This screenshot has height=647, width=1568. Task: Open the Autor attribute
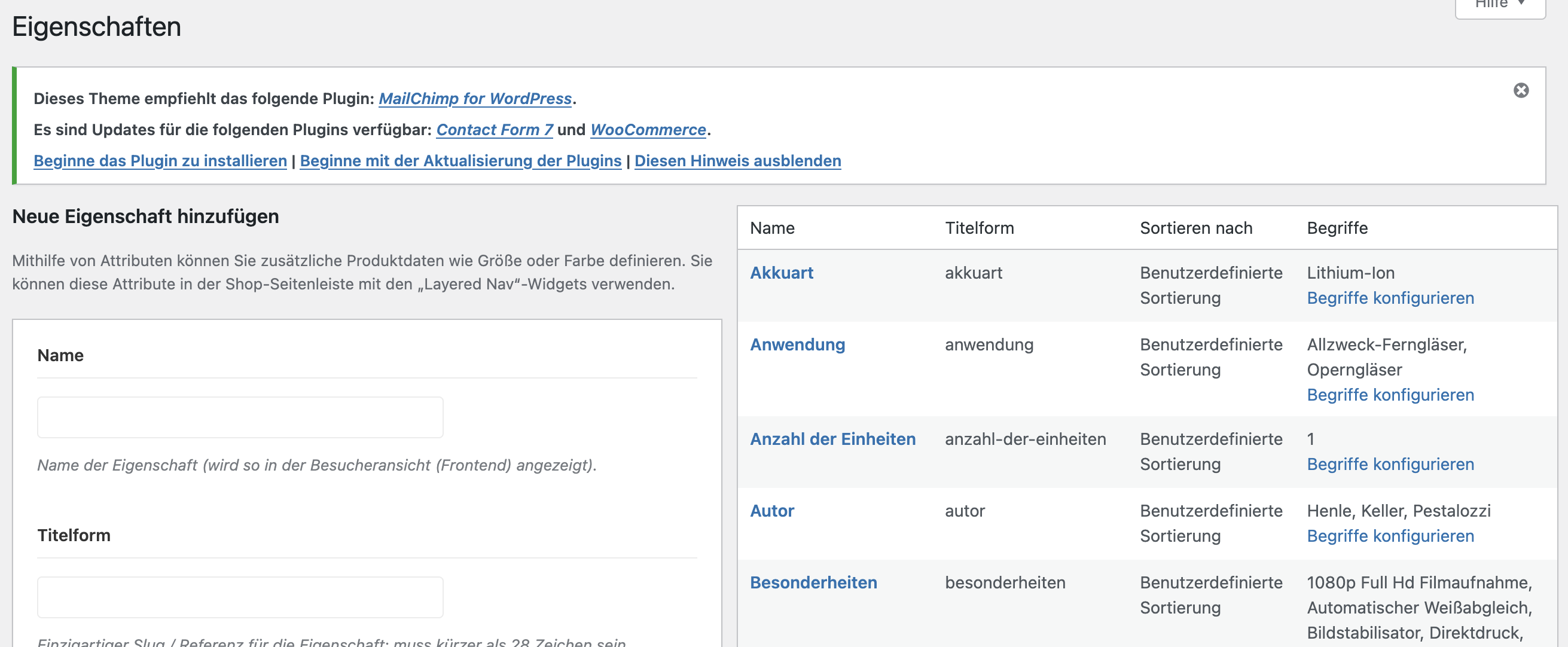pyautogui.click(x=771, y=511)
